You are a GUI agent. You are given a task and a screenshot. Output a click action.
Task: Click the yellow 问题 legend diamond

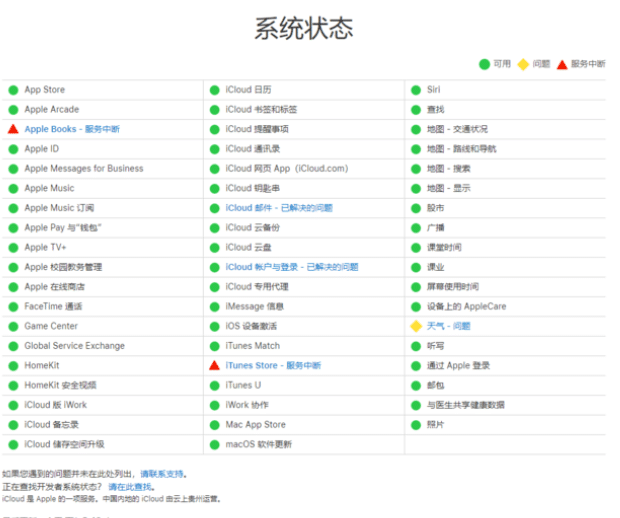(522, 64)
